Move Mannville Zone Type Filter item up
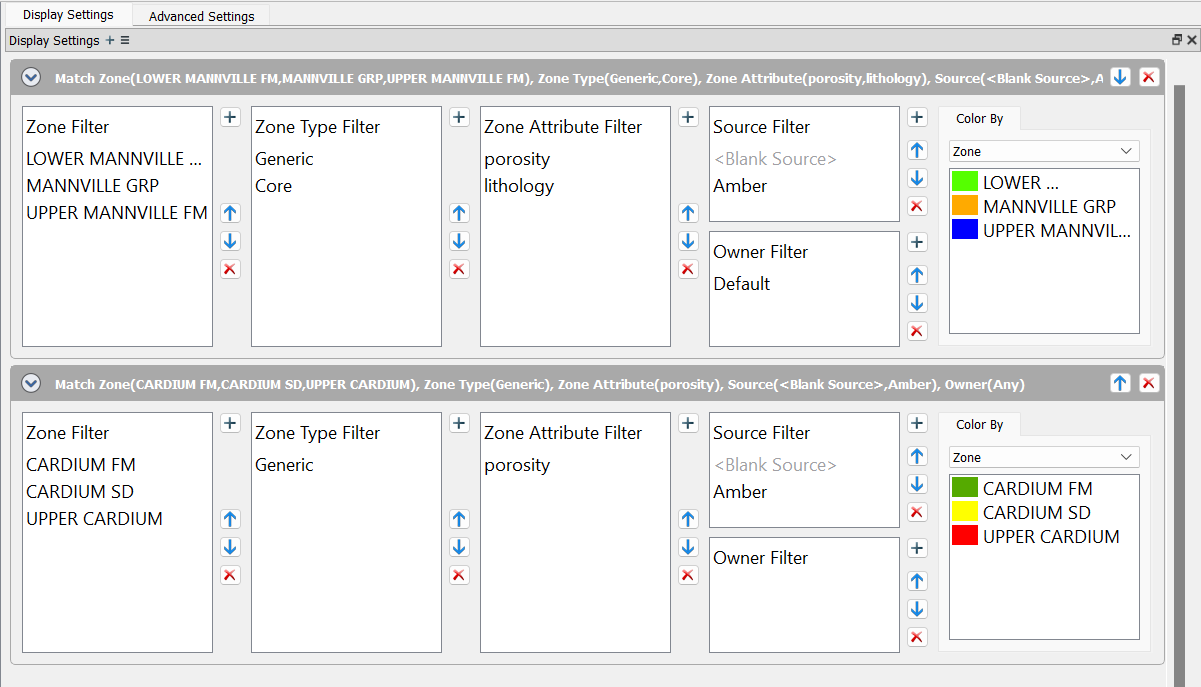Screen dimensions: 1201x687 tap(459, 213)
